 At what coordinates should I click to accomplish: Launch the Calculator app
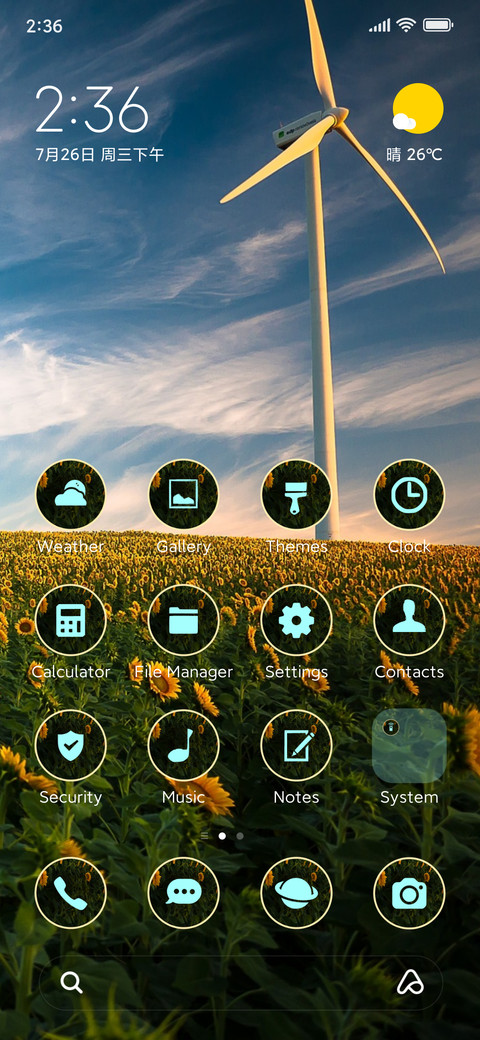coord(70,620)
